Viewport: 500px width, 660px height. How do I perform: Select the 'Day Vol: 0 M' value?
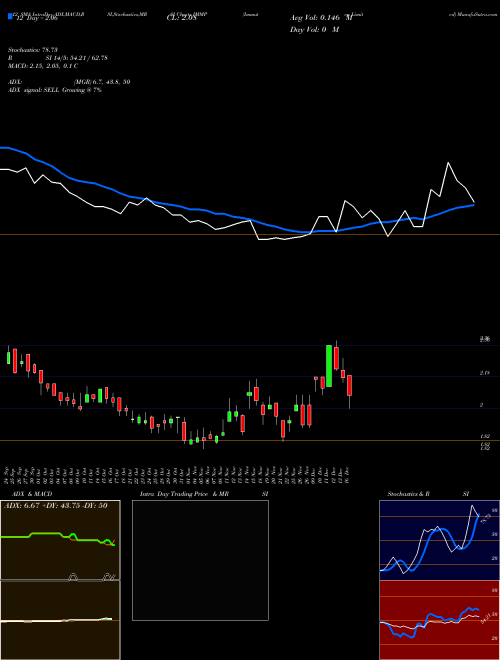(314, 30)
